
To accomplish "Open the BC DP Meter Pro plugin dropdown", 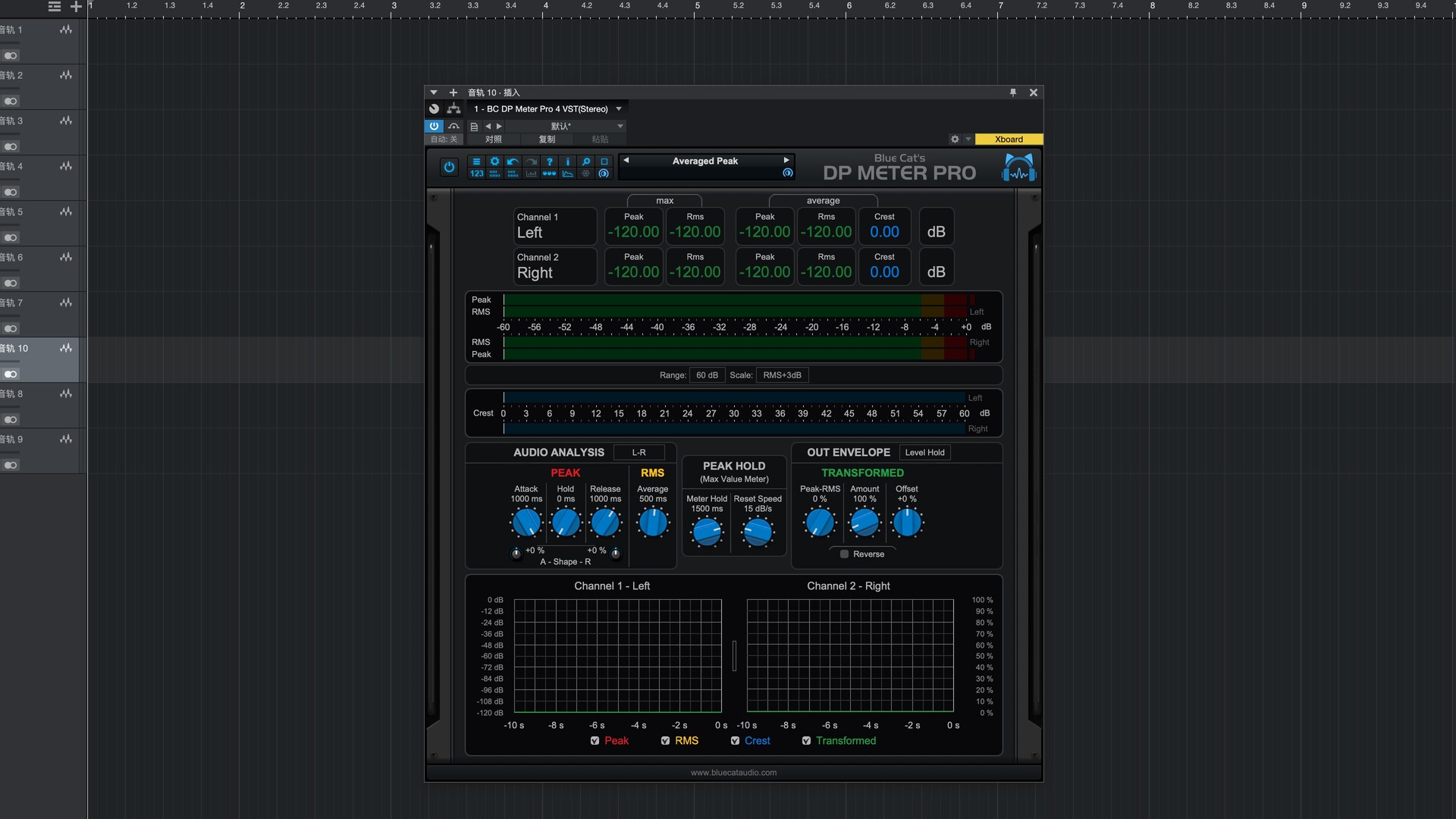I will click(x=619, y=109).
